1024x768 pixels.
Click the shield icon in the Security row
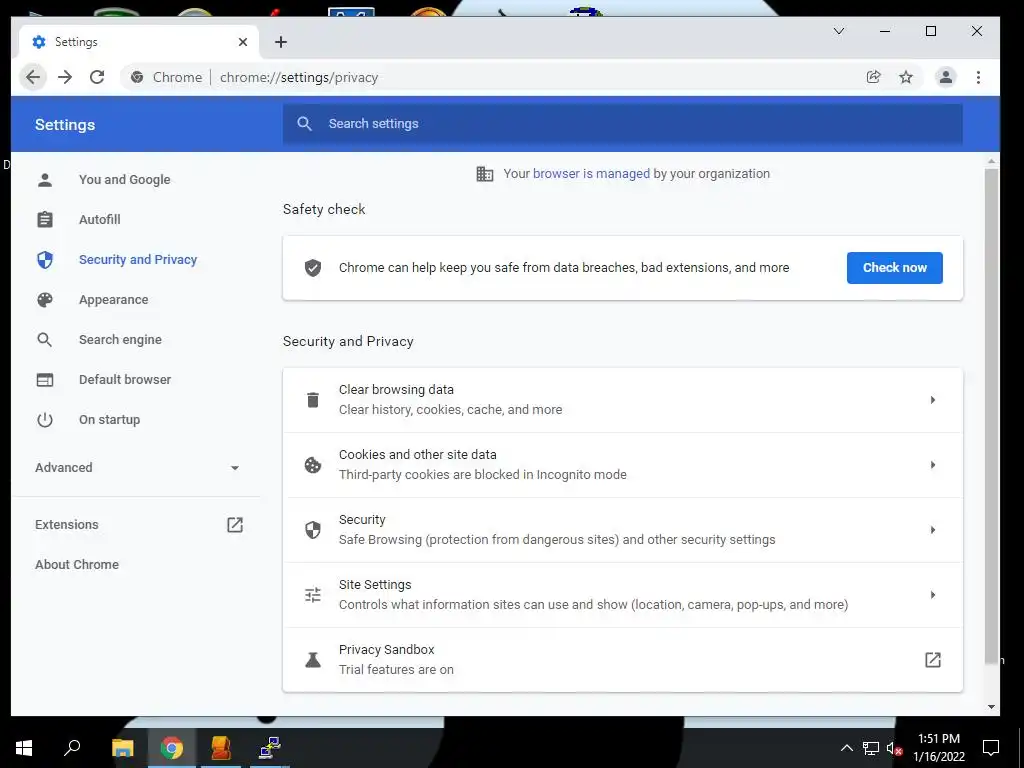point(313,530)
